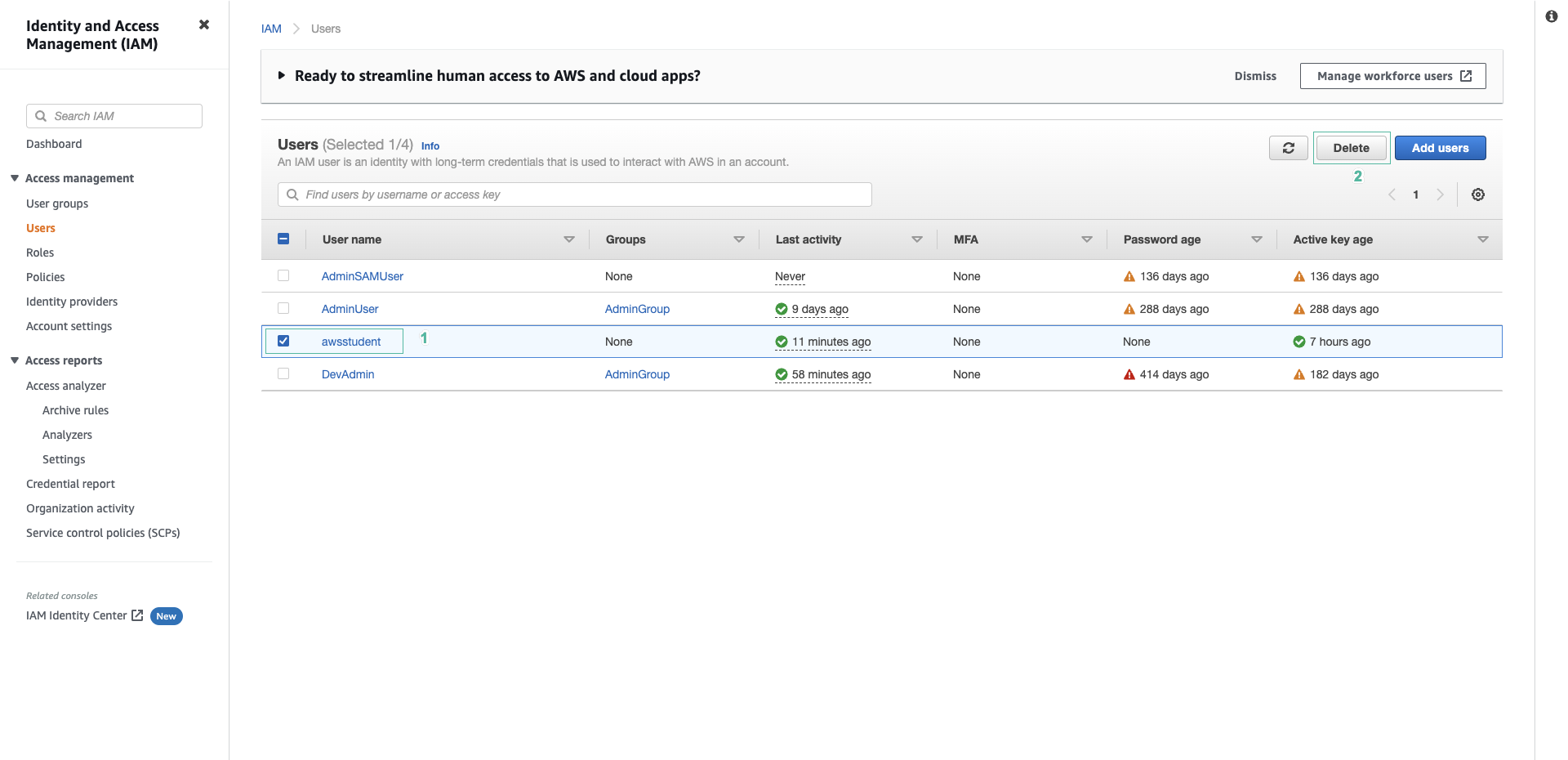Click the Delete button
This screenshot has width=1568, height=760.
click(1352, 148)
